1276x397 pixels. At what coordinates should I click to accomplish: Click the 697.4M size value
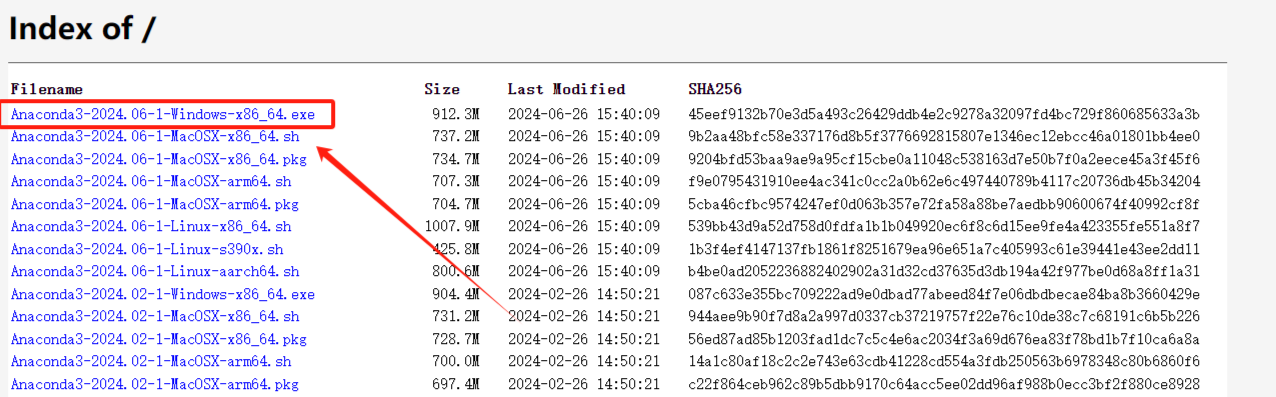[456, 384]
